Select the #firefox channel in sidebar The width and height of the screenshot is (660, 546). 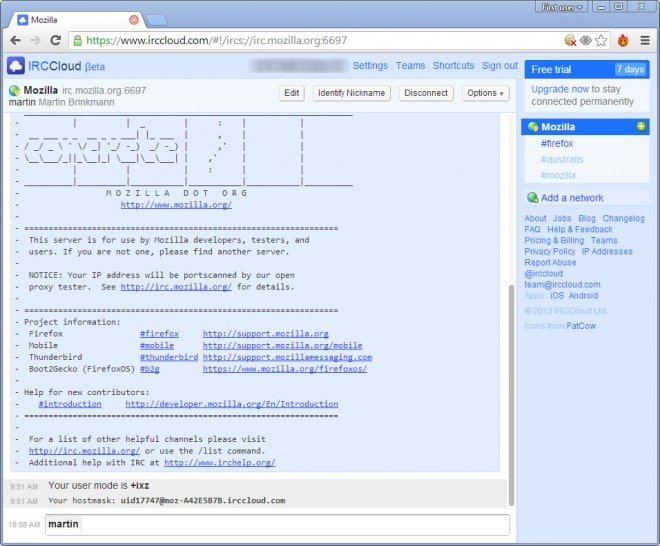tap(556, 144)
